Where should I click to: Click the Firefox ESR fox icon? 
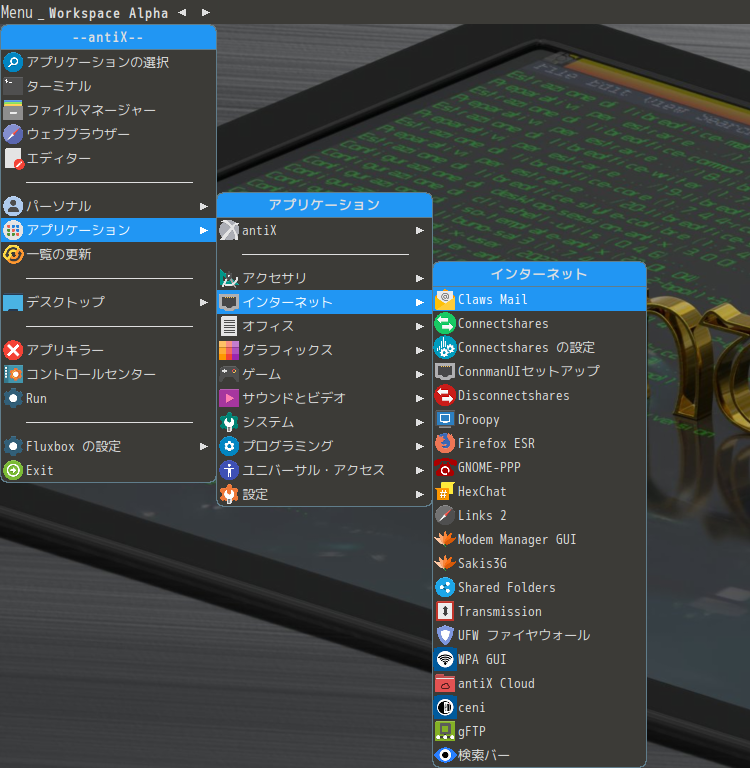(x=445, y=443)
